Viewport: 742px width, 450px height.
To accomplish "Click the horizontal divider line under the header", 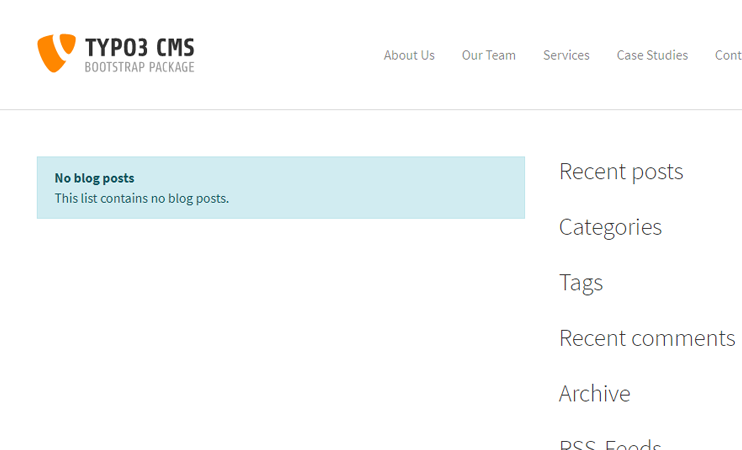I will tap(371, 110).
